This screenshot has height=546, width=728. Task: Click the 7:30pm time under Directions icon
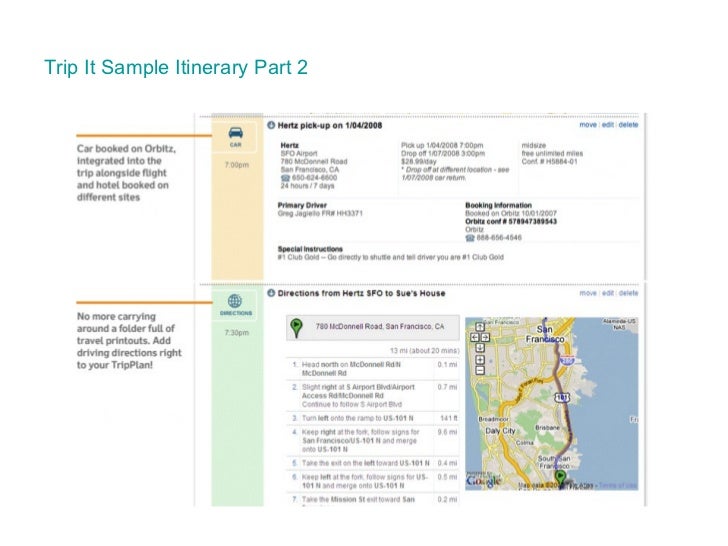click(x=236, y=333)
